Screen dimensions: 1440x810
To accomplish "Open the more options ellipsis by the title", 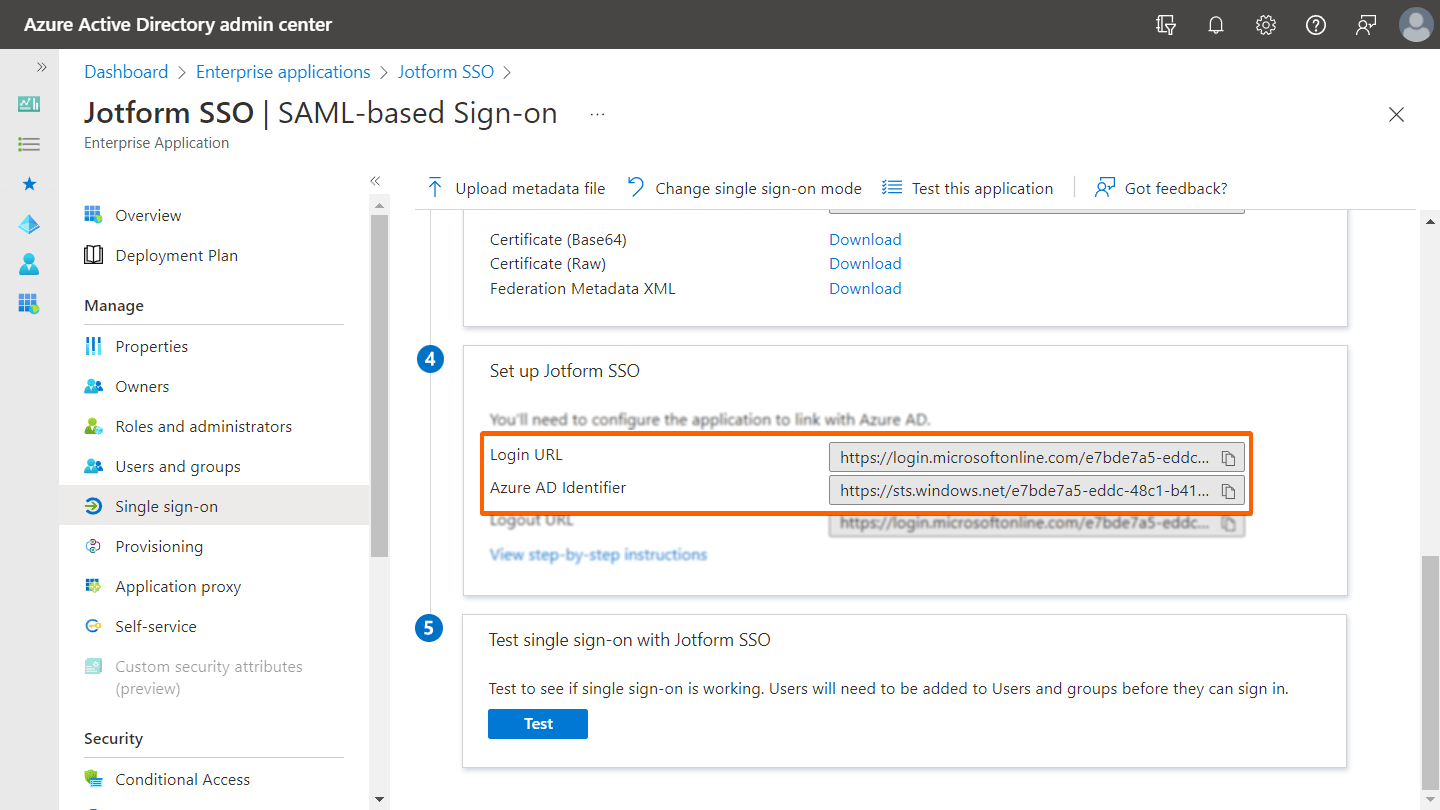I will point(597,114).
